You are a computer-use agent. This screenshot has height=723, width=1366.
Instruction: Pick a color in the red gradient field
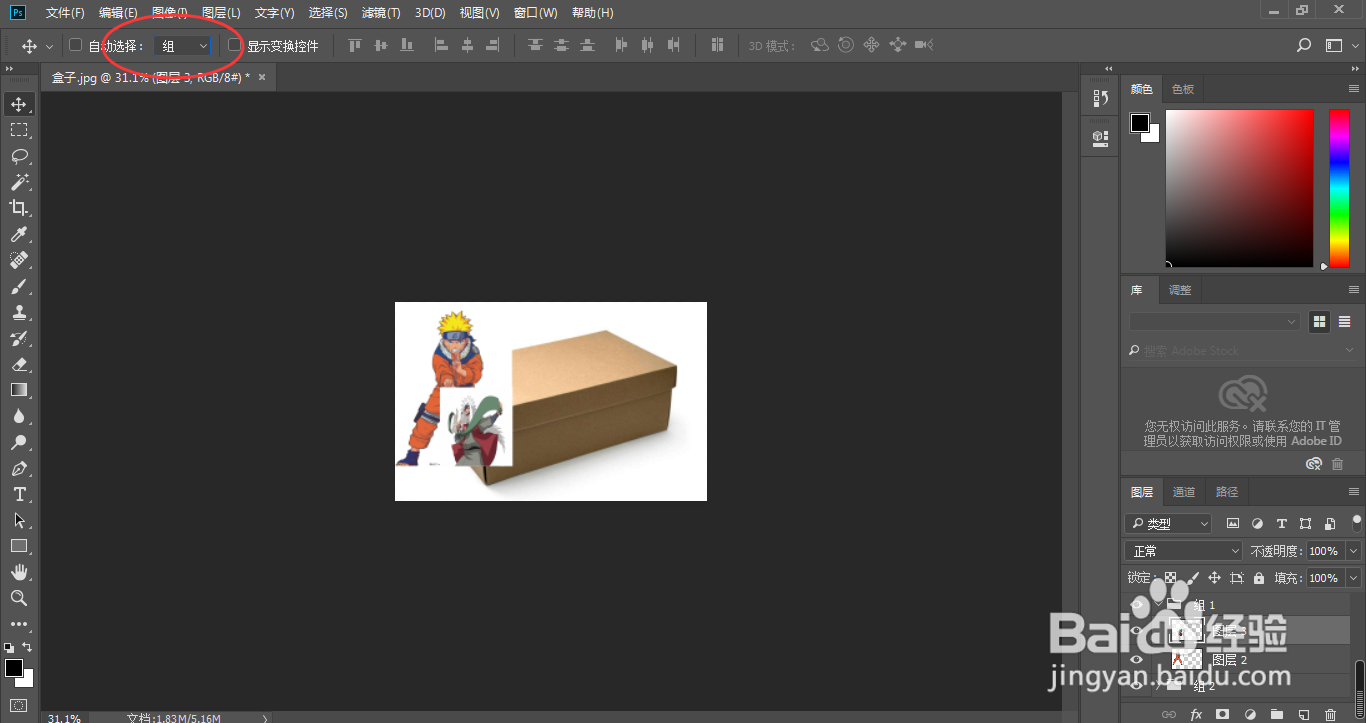click(x=1239, y=189)
